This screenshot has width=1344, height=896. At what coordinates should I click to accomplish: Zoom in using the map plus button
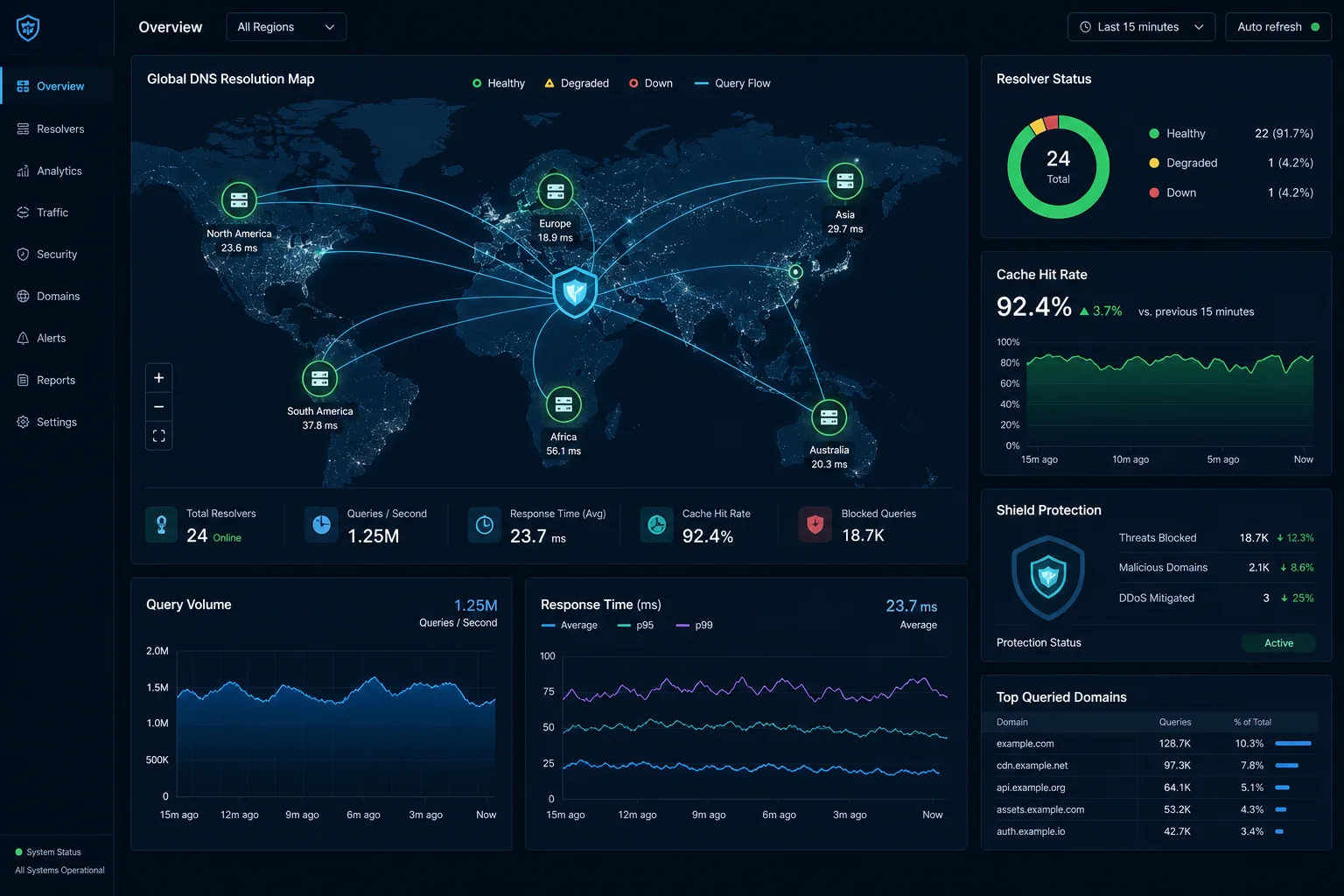pyautogui.click(x=158, y=378)
